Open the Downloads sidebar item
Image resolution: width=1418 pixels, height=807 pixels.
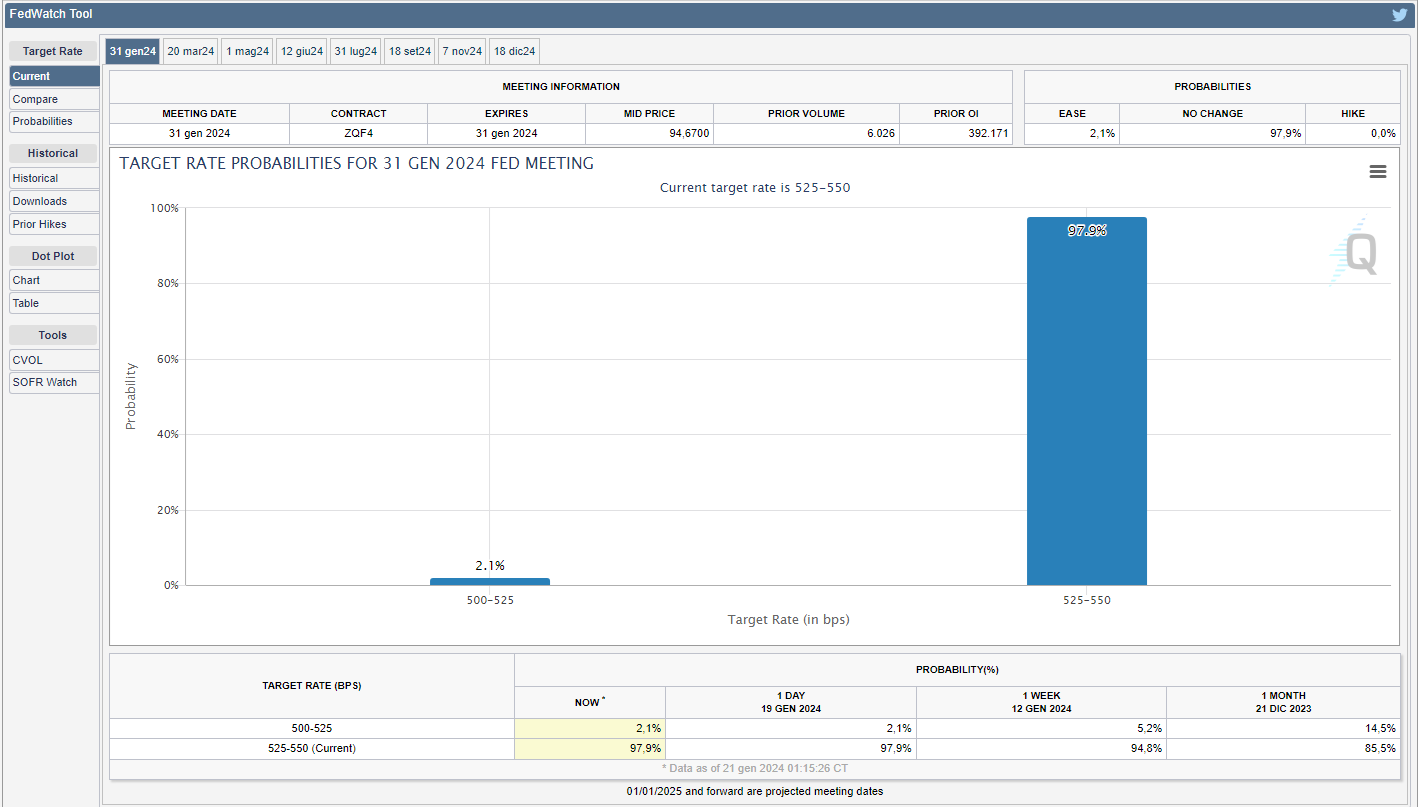coord(54,201)
